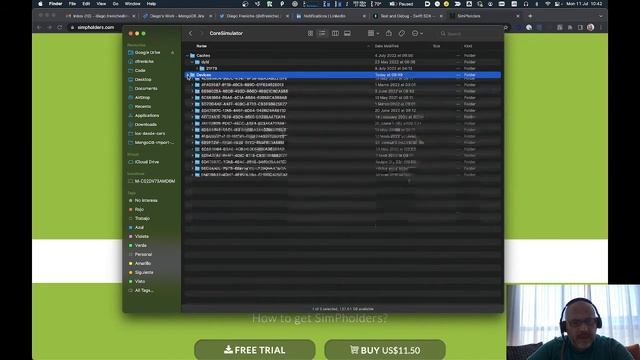
Task: Open AirDrop in Finder sidebar
Action: [142, 98]
